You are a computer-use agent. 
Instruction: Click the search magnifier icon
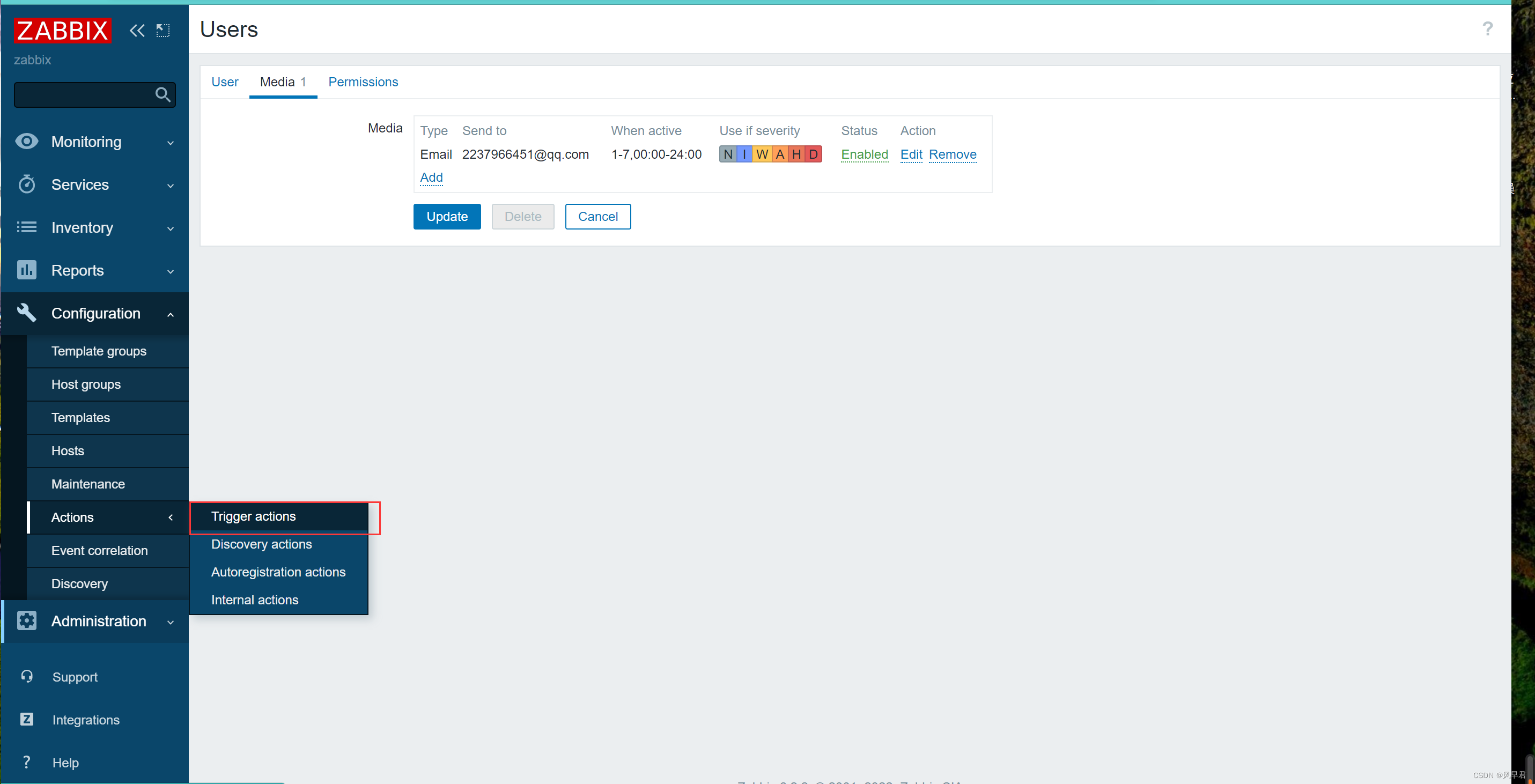162,95
